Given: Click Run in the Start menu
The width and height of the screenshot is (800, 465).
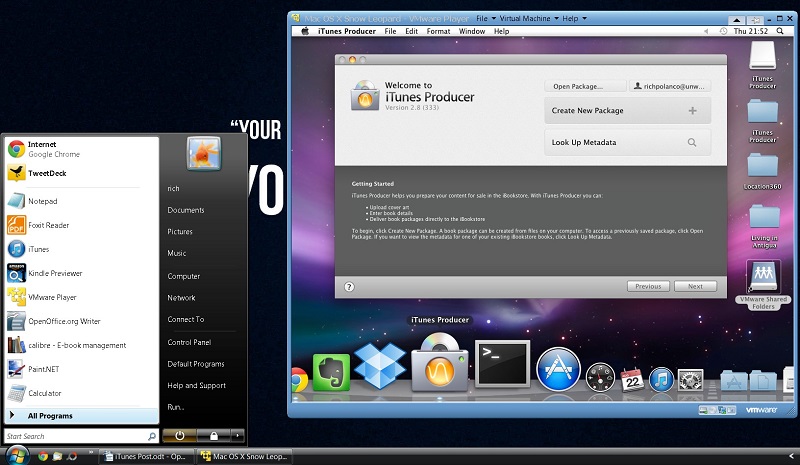Looking at the screenshot, I should pos(176,407).
